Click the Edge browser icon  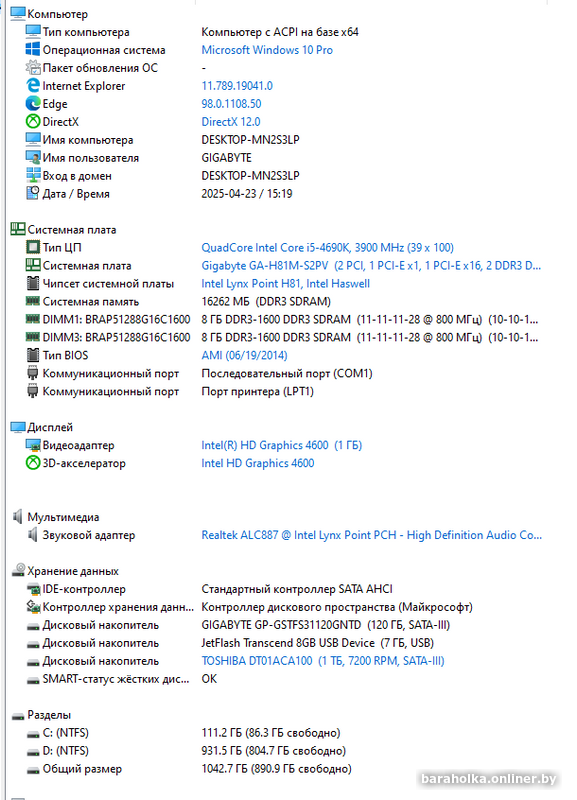coord(33,104)
